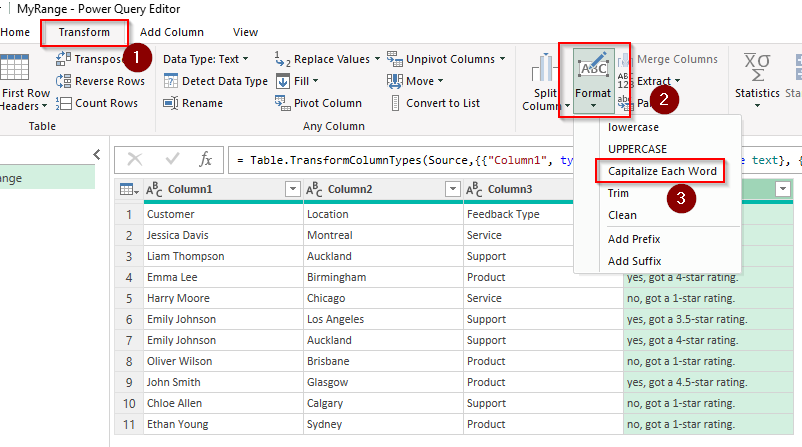Viewport: 802px width, 447px height.
Task: Click the fx function icon
Action: coord(205,160)
